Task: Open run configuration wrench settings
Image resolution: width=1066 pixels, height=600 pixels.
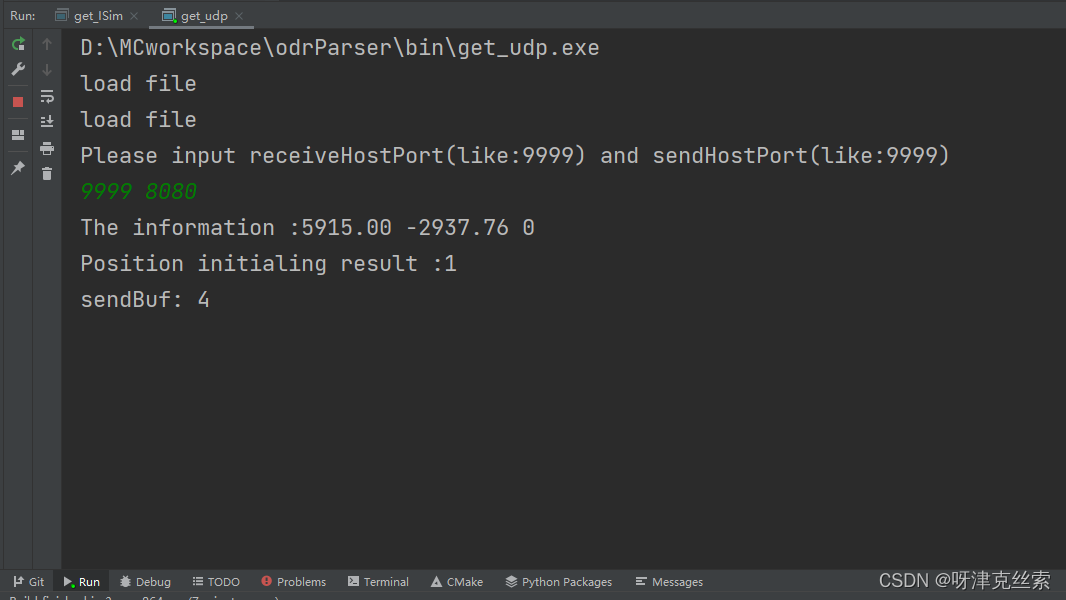Action: [x=18, y=69]
